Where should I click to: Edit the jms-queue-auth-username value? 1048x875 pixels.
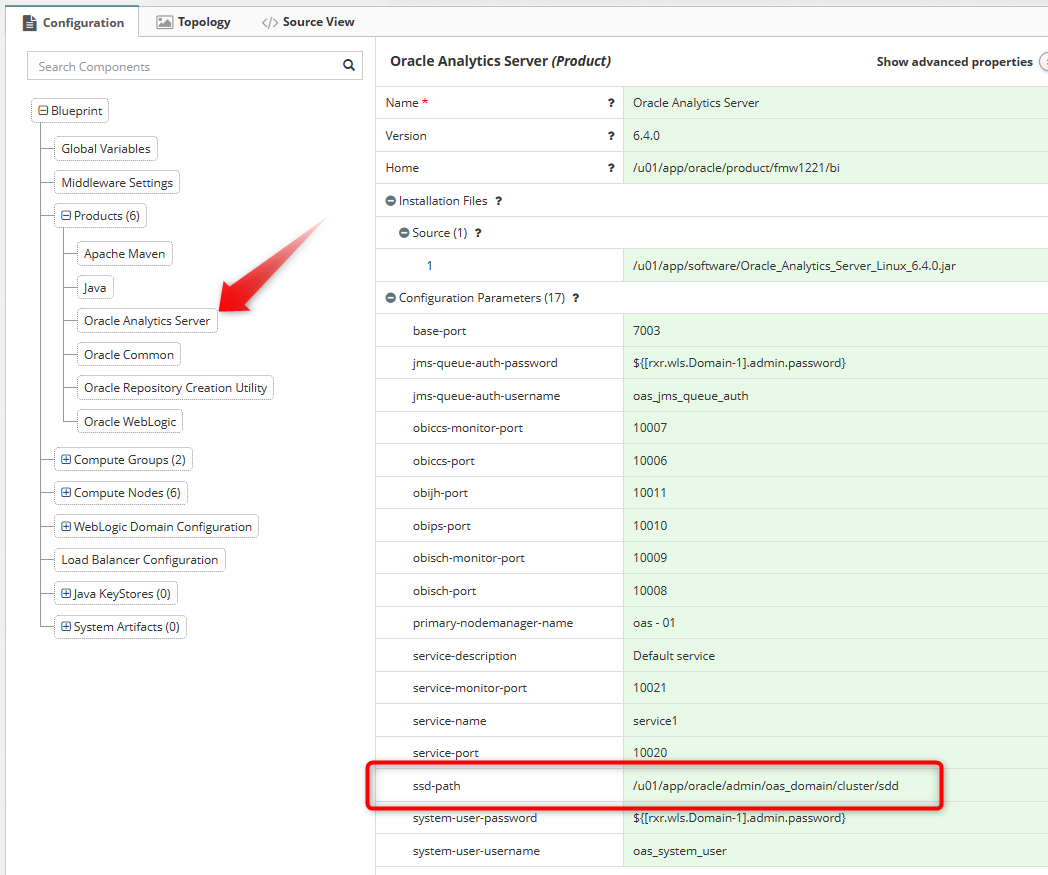pyautogui.click(x=835, y=396)
